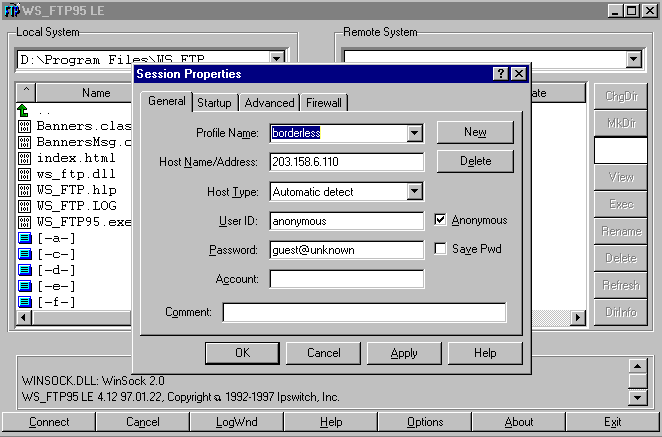Expand the Host Type dropdown list
Viewport: 662px width, 437px height.
(415, 192)
